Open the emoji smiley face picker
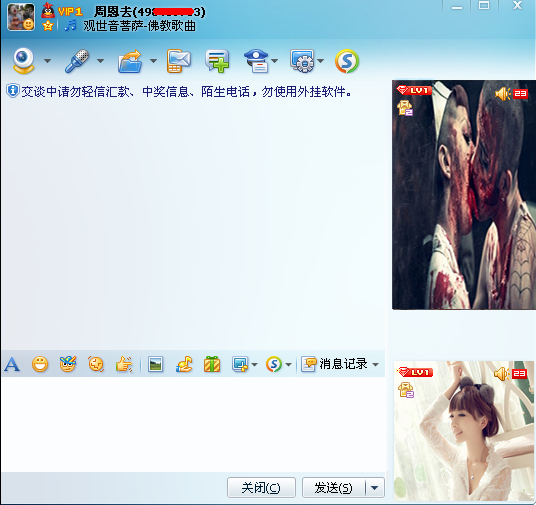536x505 pixels. point(40,364)
